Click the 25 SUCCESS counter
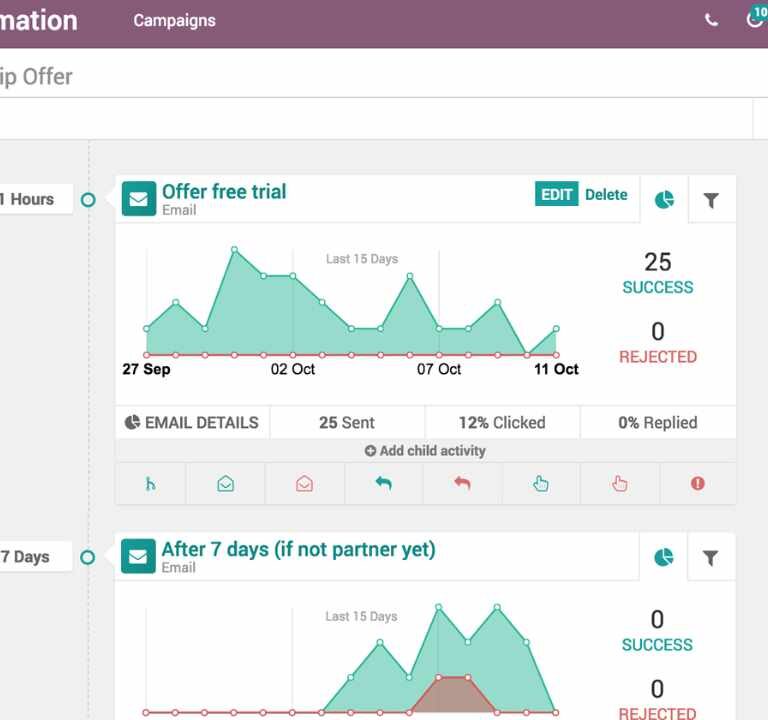Viewport: 768px width, 720px height. tap(658, 273)
